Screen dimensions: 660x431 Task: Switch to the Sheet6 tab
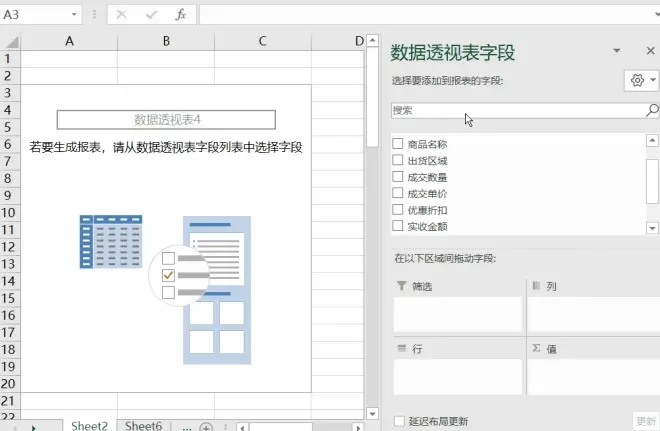coord(144,425)
